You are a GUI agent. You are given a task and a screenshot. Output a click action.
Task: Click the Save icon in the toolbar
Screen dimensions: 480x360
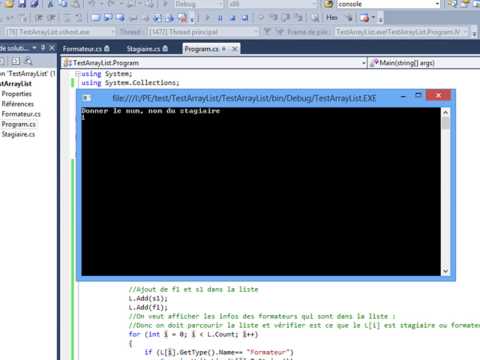coord(22,4)
